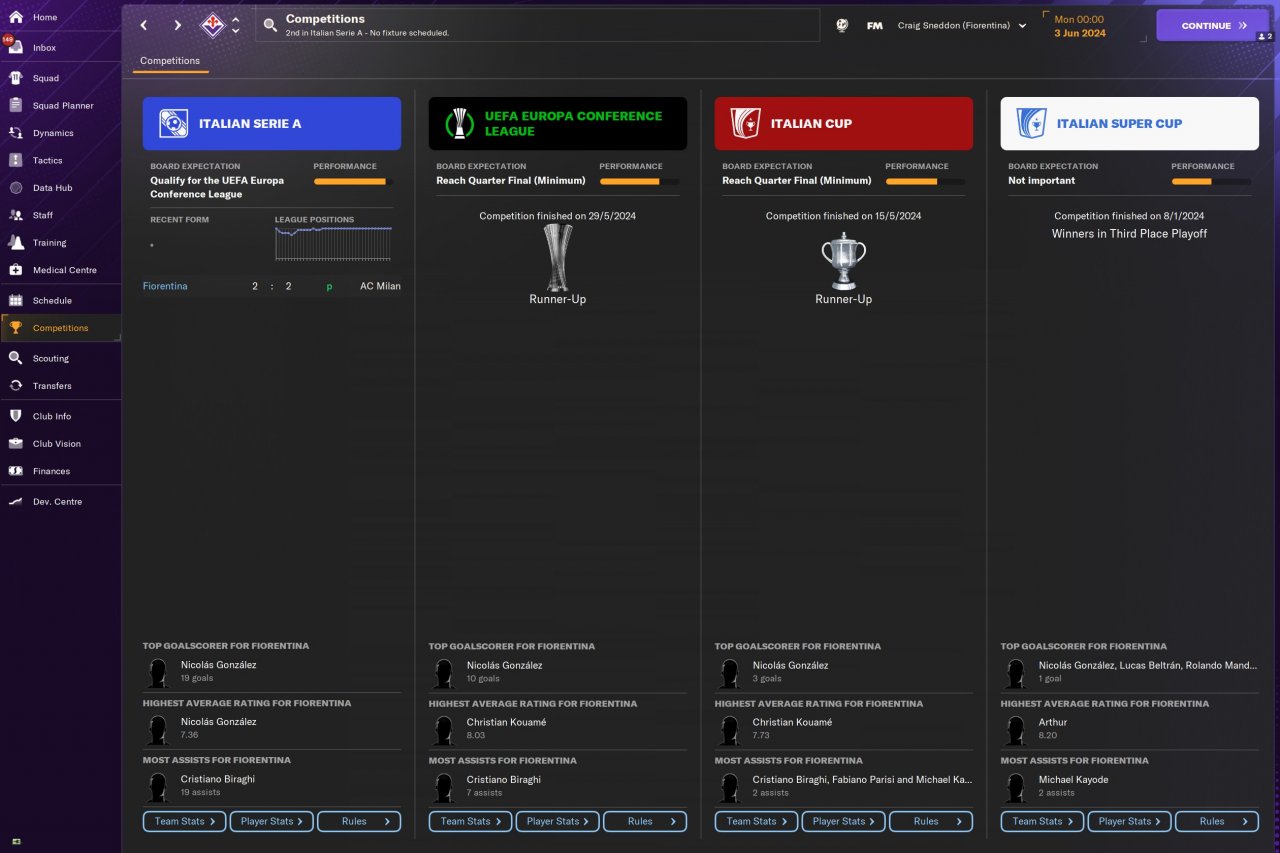View Rules for Italian Serie A

(359, 821)
